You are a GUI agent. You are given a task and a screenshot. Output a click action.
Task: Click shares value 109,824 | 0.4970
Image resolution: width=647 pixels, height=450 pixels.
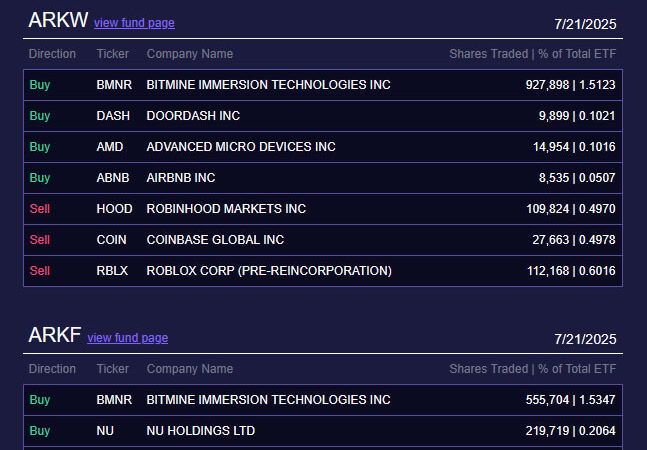tap(571, 209)
